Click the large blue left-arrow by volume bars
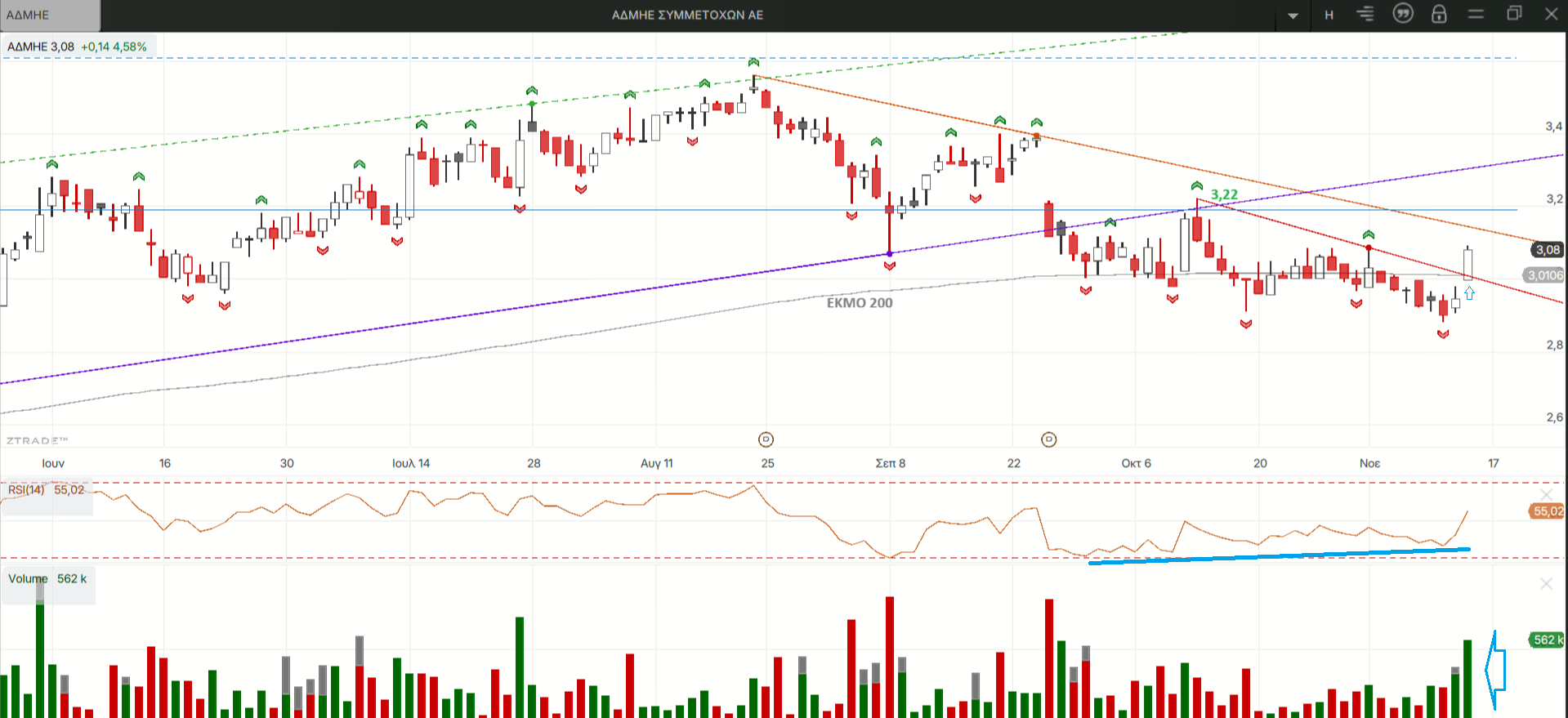The height and width of the screenshot is (718, 1568). [x=1494, y=670]
